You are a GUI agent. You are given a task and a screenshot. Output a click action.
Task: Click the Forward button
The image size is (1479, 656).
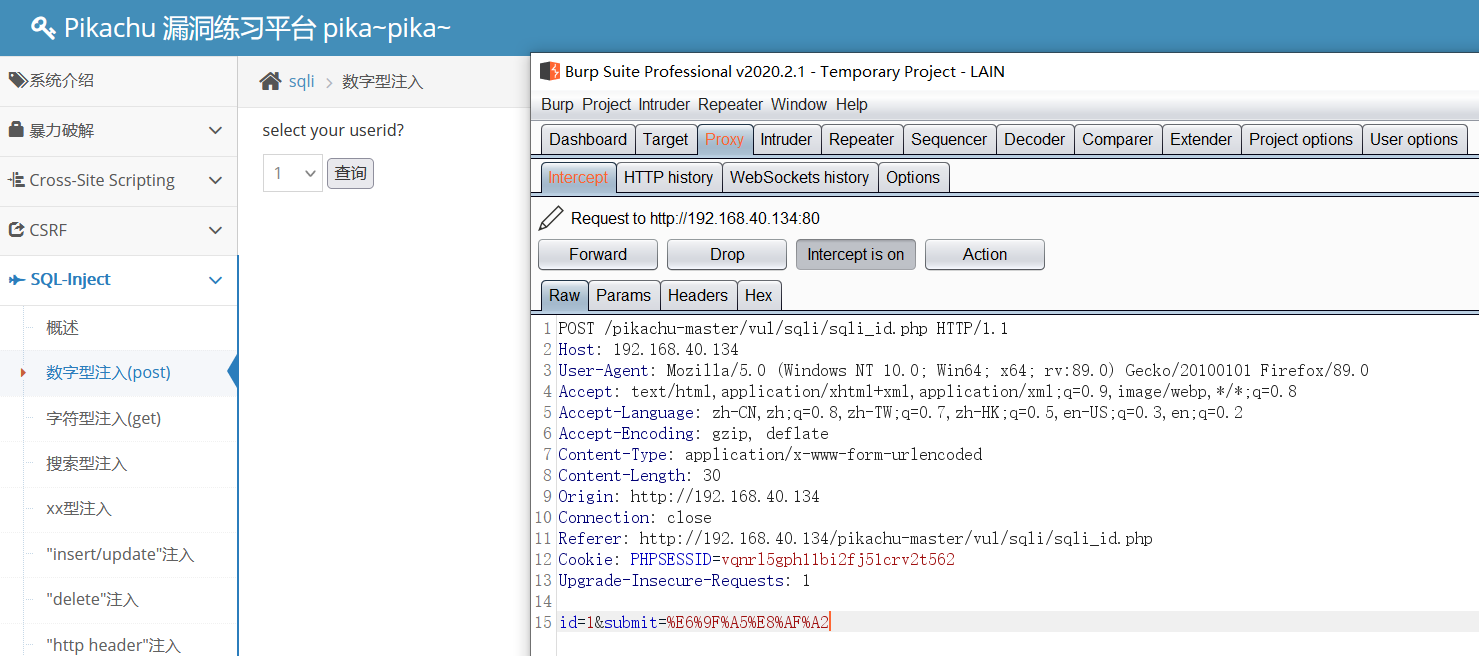tap(598, 254)
